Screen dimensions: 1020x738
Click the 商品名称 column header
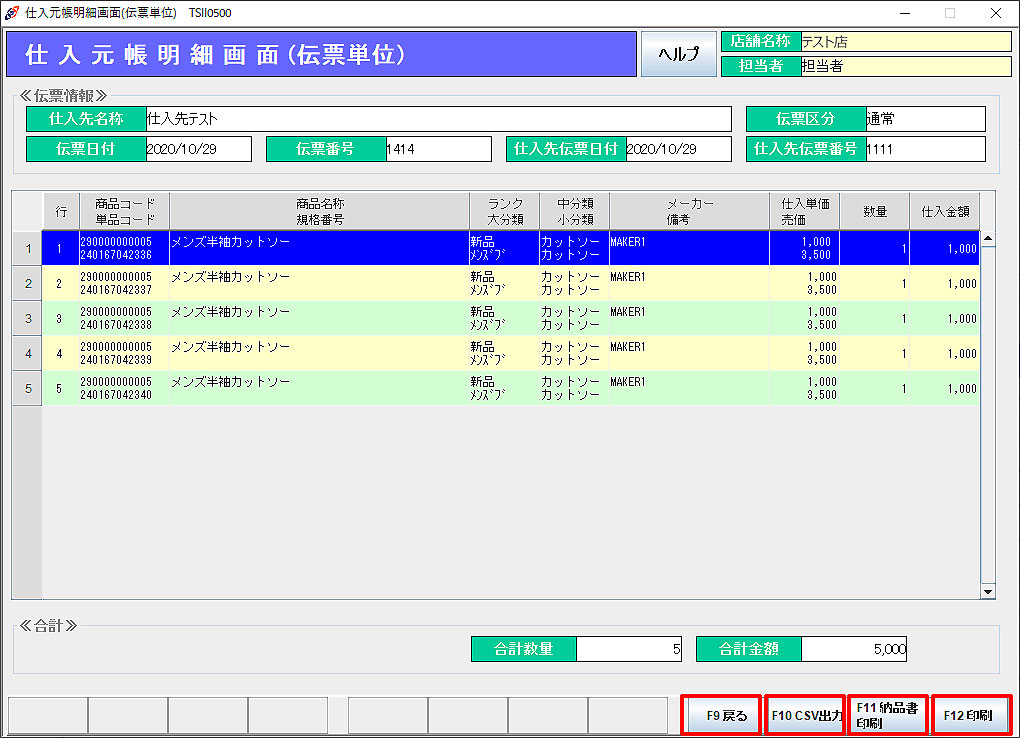[x=319, y=211]
